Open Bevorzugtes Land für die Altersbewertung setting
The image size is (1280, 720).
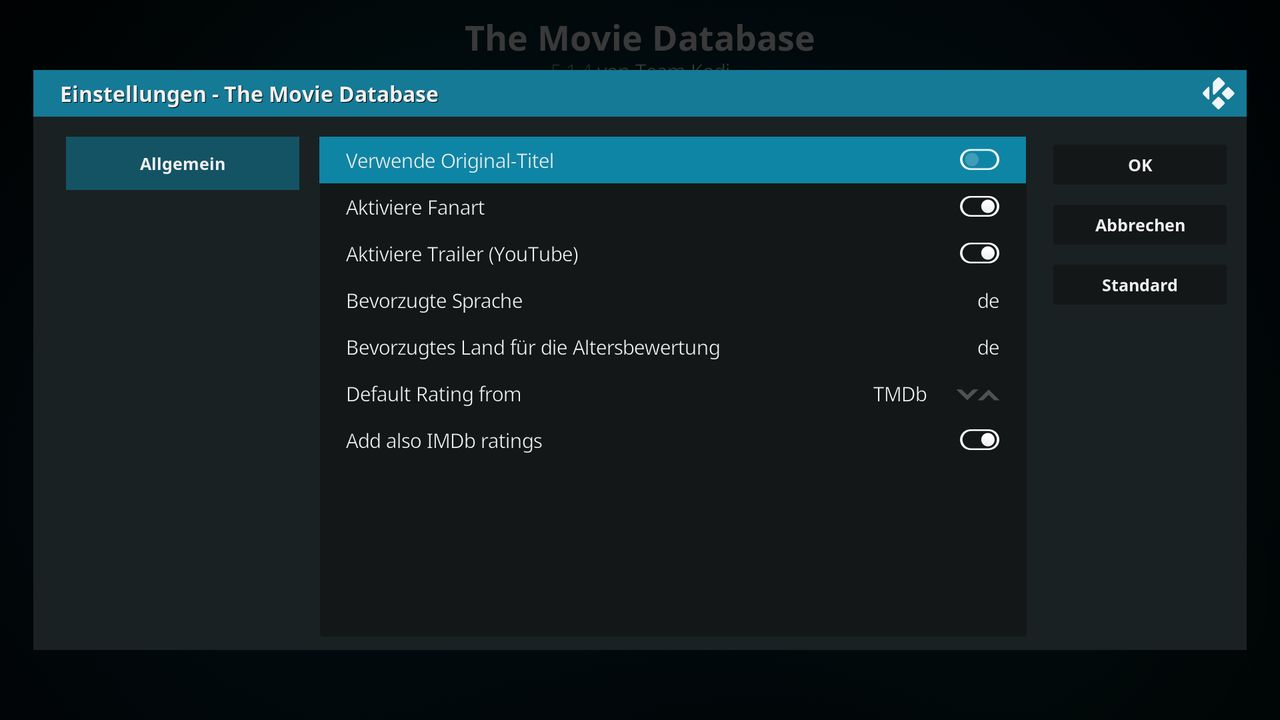pyautogui.click(x=673, y=348)
